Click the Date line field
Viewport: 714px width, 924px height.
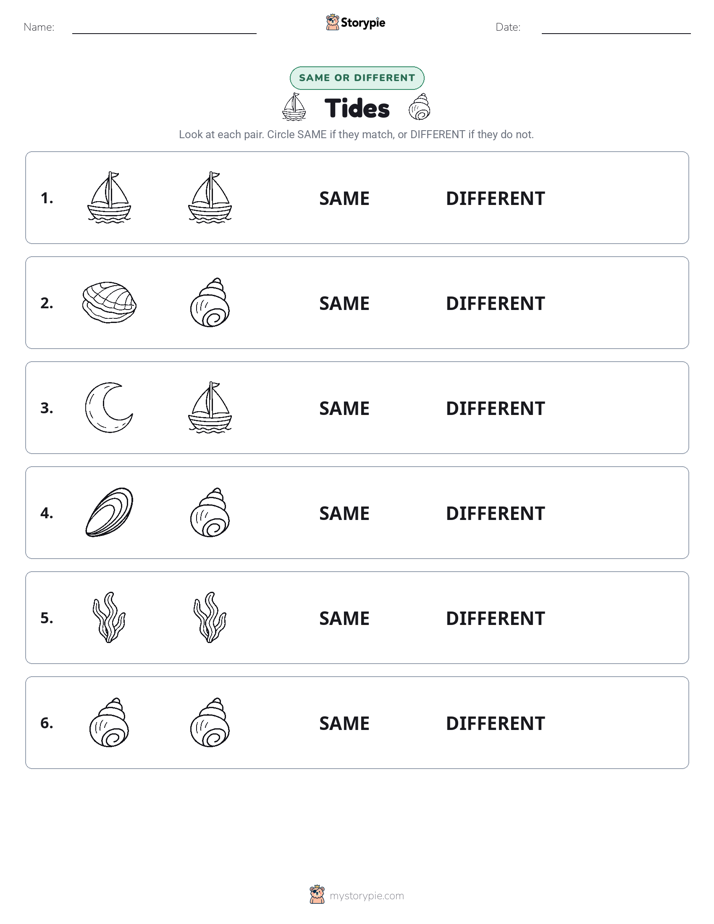616,27
